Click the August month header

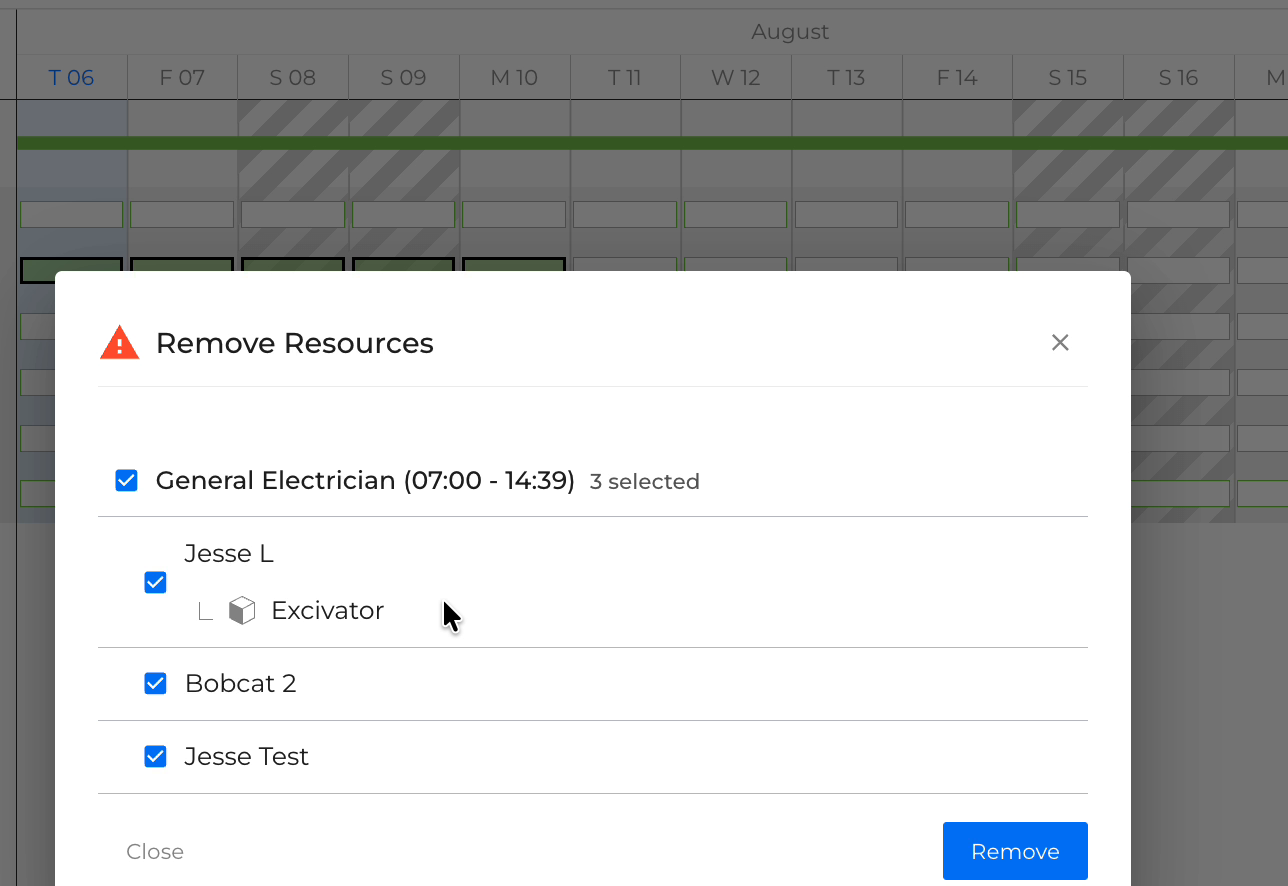click(x=790, y=32)
